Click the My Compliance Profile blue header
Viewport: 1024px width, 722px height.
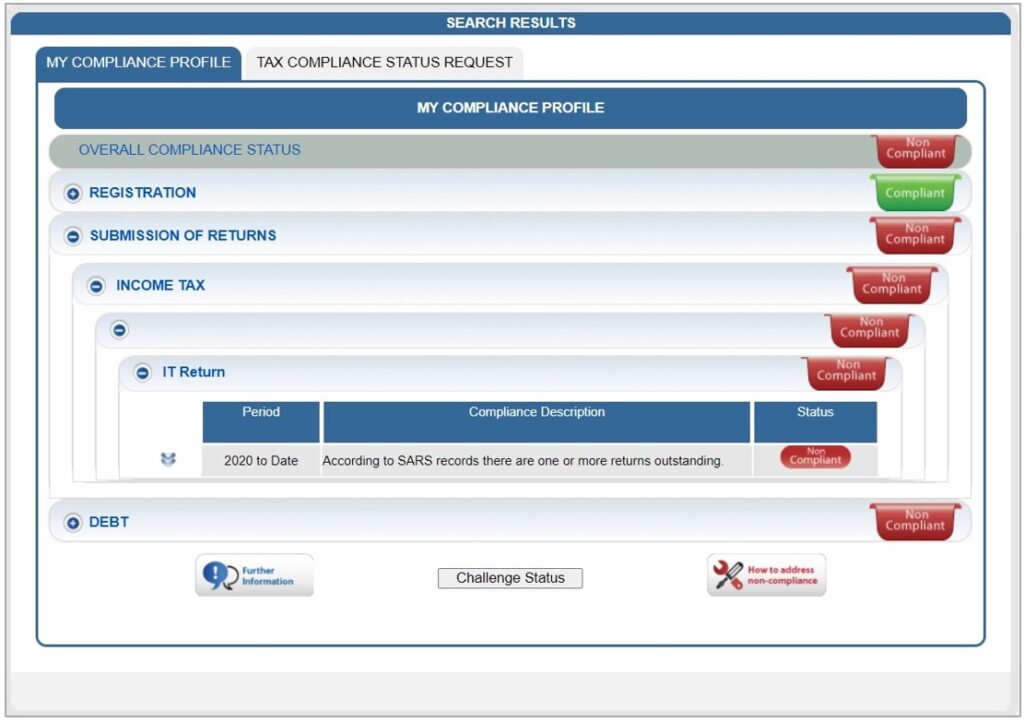tap(511, 108)
